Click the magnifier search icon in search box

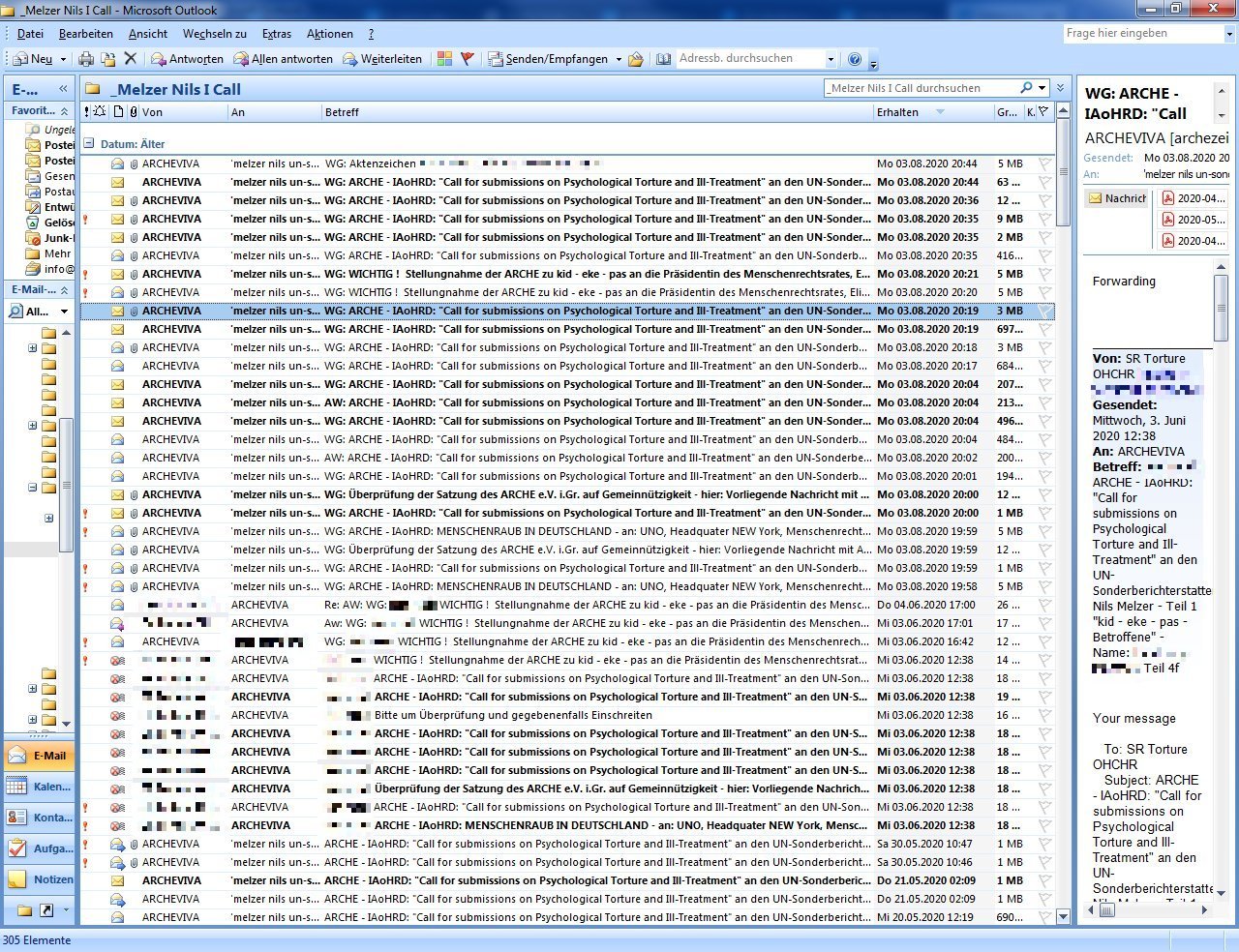pos(1026,88)
